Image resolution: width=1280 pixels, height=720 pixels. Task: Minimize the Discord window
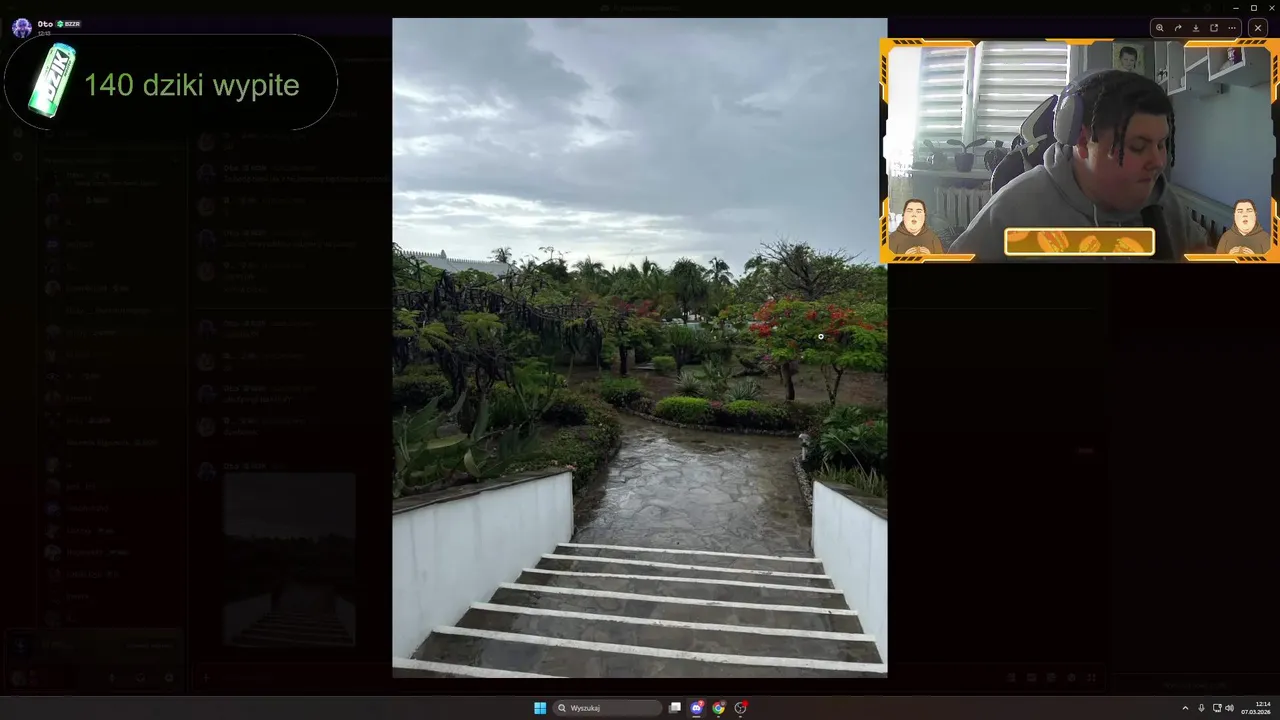[x=1236, y=8]
